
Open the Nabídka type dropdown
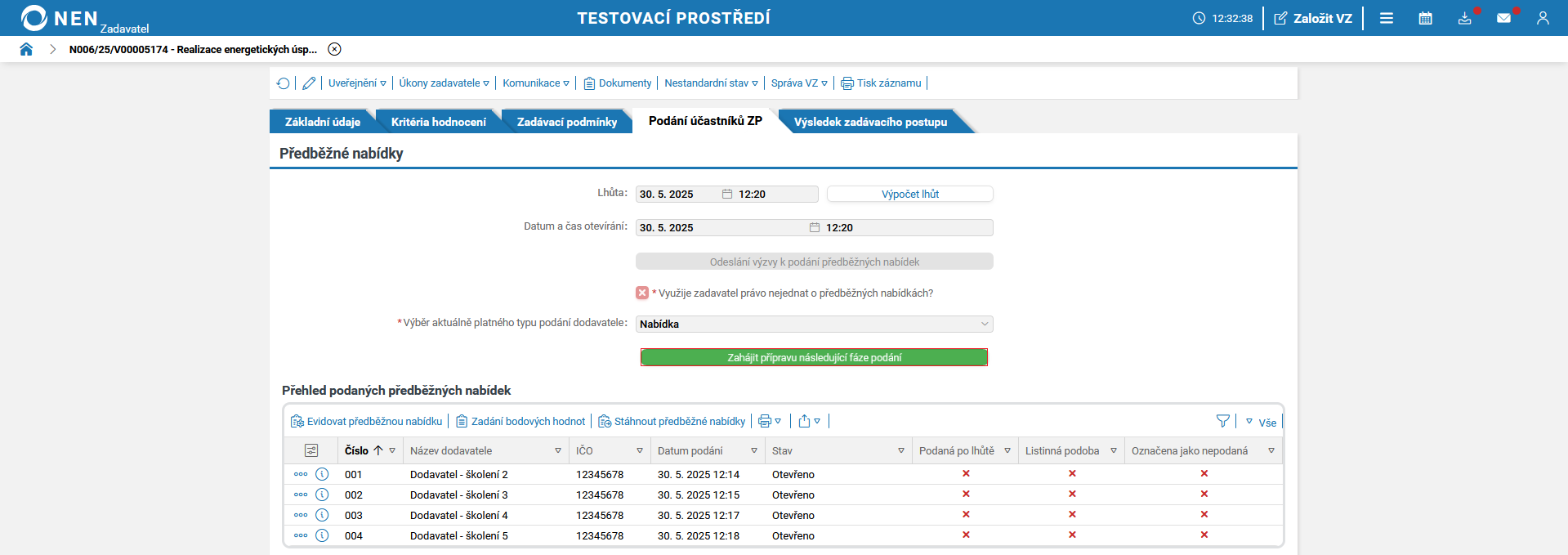tap(815, 324)
